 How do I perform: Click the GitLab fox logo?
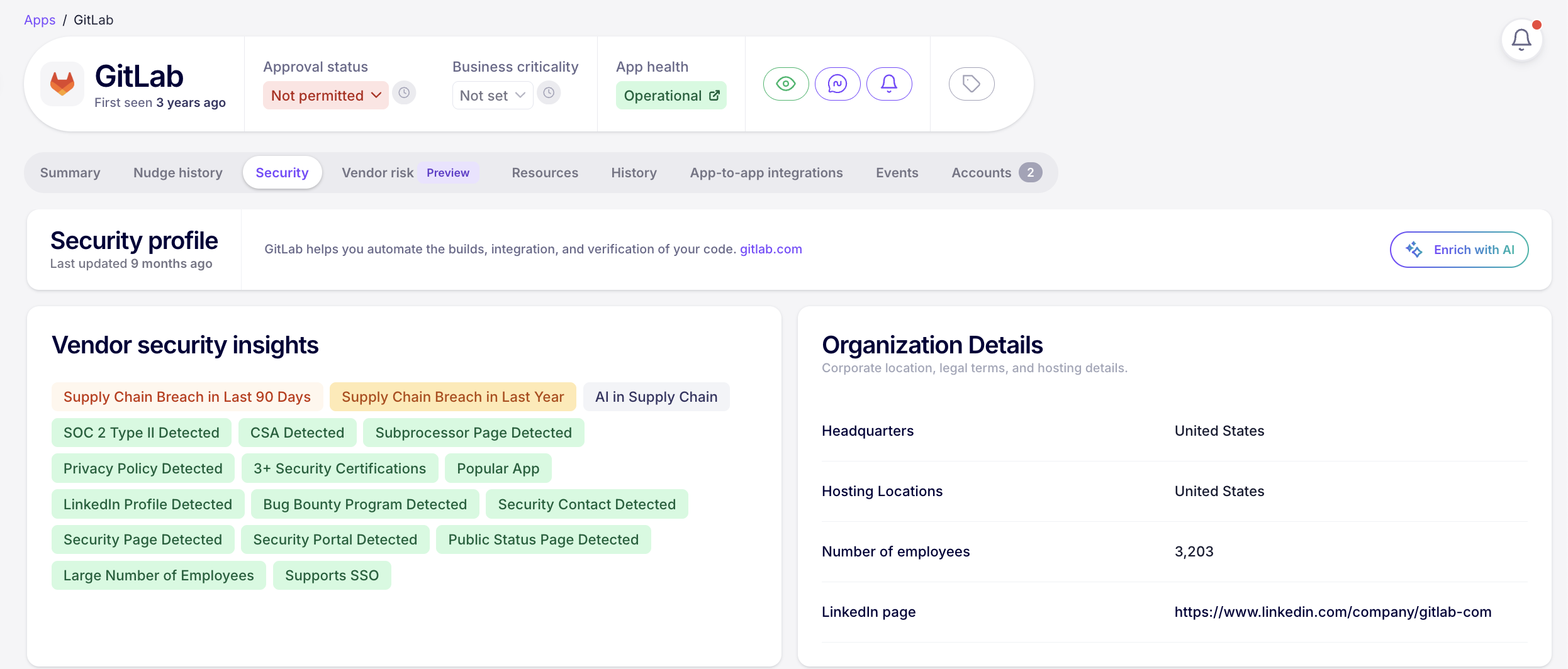pyautogui.click(x=62, y=84)
